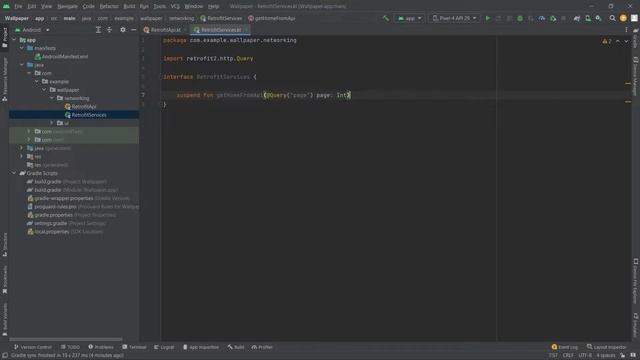Click UTF-8 encoding in status bar
Viewport: 640px width, 360px height.
[x=585, y=356]
